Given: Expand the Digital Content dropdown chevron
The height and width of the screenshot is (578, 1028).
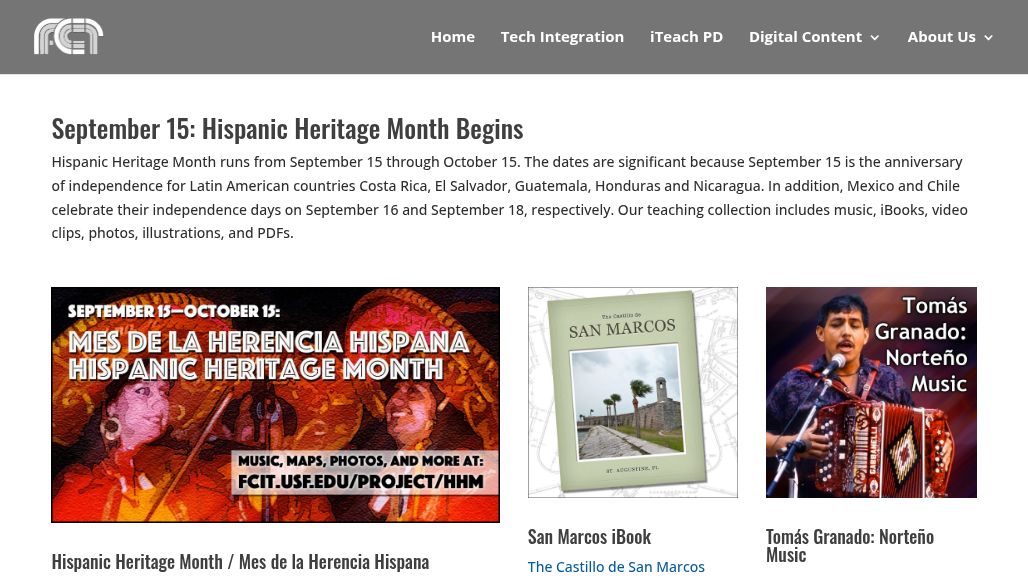Looking at the screenshot, I should 875,38.
